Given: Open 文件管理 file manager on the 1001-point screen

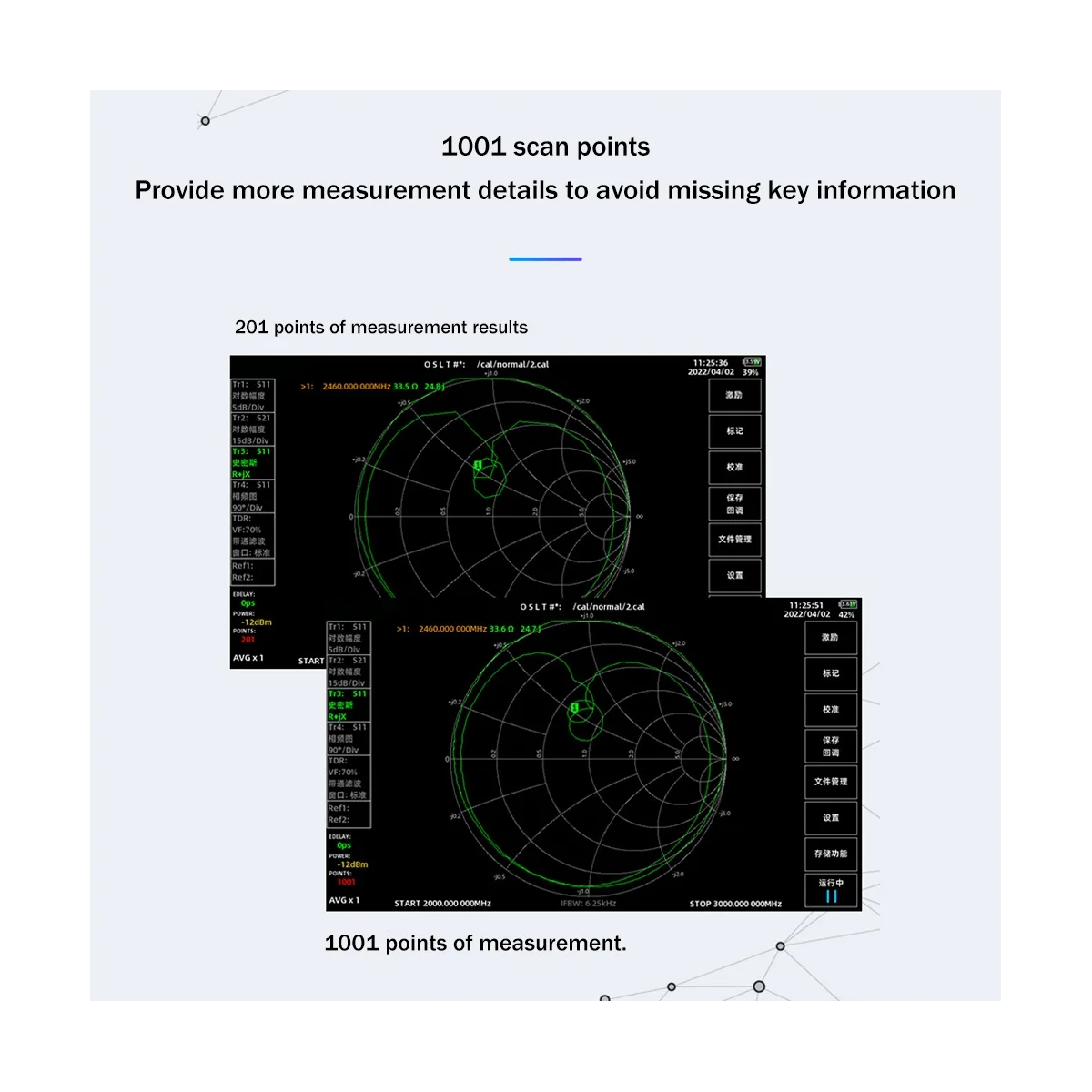Looking at the screenshot, I should 831,782.
